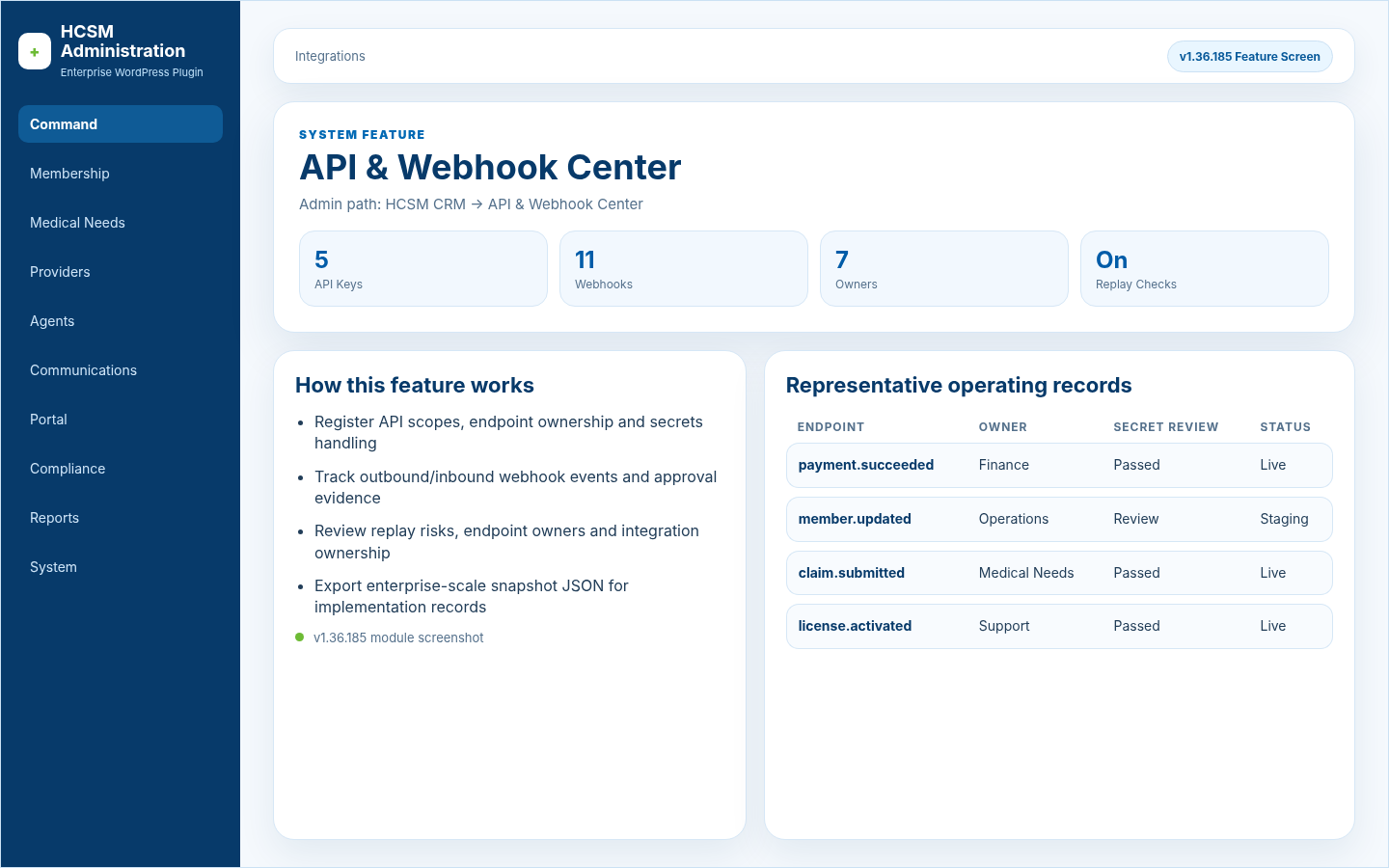The width and height of the screenshot is (1389, 868).
Task: Click the Finance owner cell
Action: 1003,465
